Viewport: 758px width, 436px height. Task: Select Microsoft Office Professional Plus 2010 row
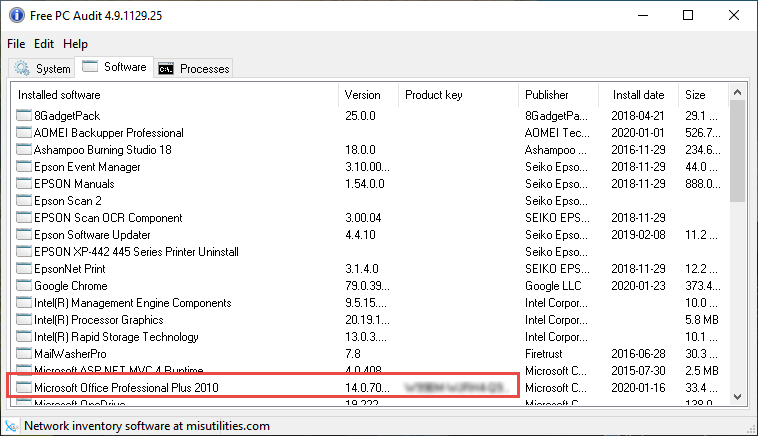click(x=126, y=388)
